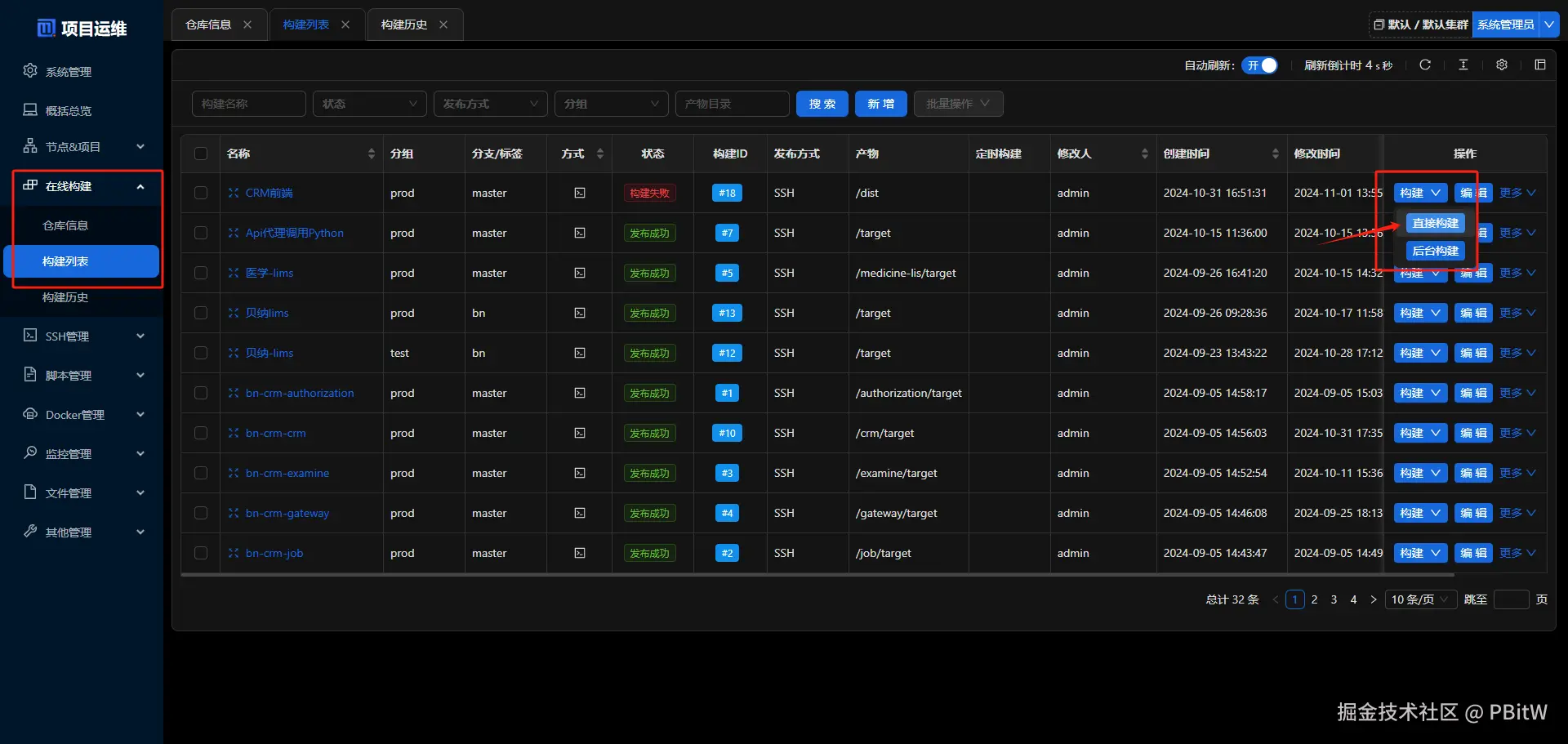The height and width of the screenshot is (744, 1568).
Task: Check the box for the bn-crm-gateway row
Action: coord(201,513)
